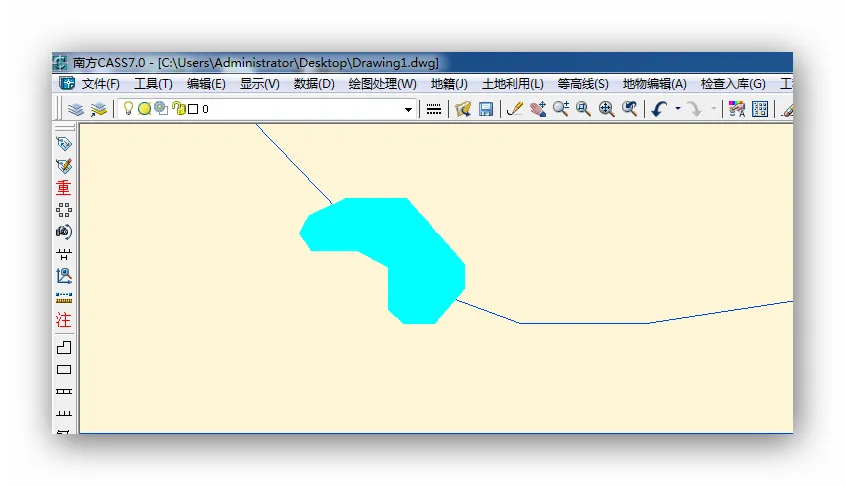The height and width of the screenshot is (486, 845).
Task: Select the rectangle building tool in sidebar
Action: point(64,369)
